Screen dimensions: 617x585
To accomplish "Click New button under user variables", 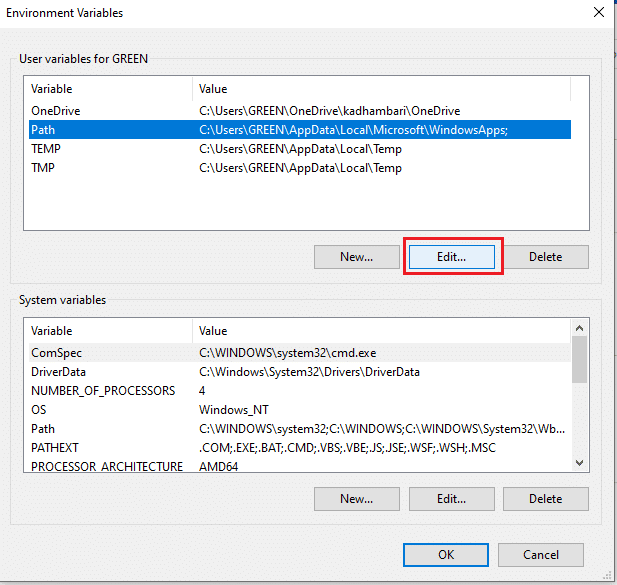I will coord(356,257).
